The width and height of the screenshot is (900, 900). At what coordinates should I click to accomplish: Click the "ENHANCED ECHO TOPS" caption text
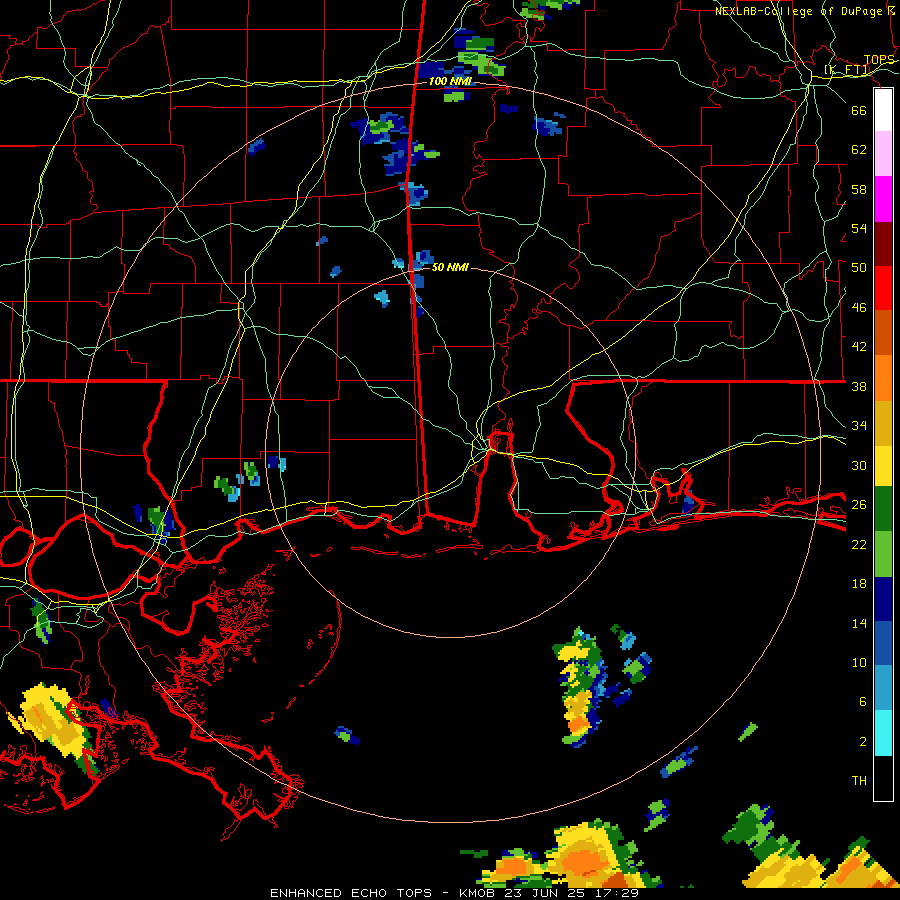[351, 893]
